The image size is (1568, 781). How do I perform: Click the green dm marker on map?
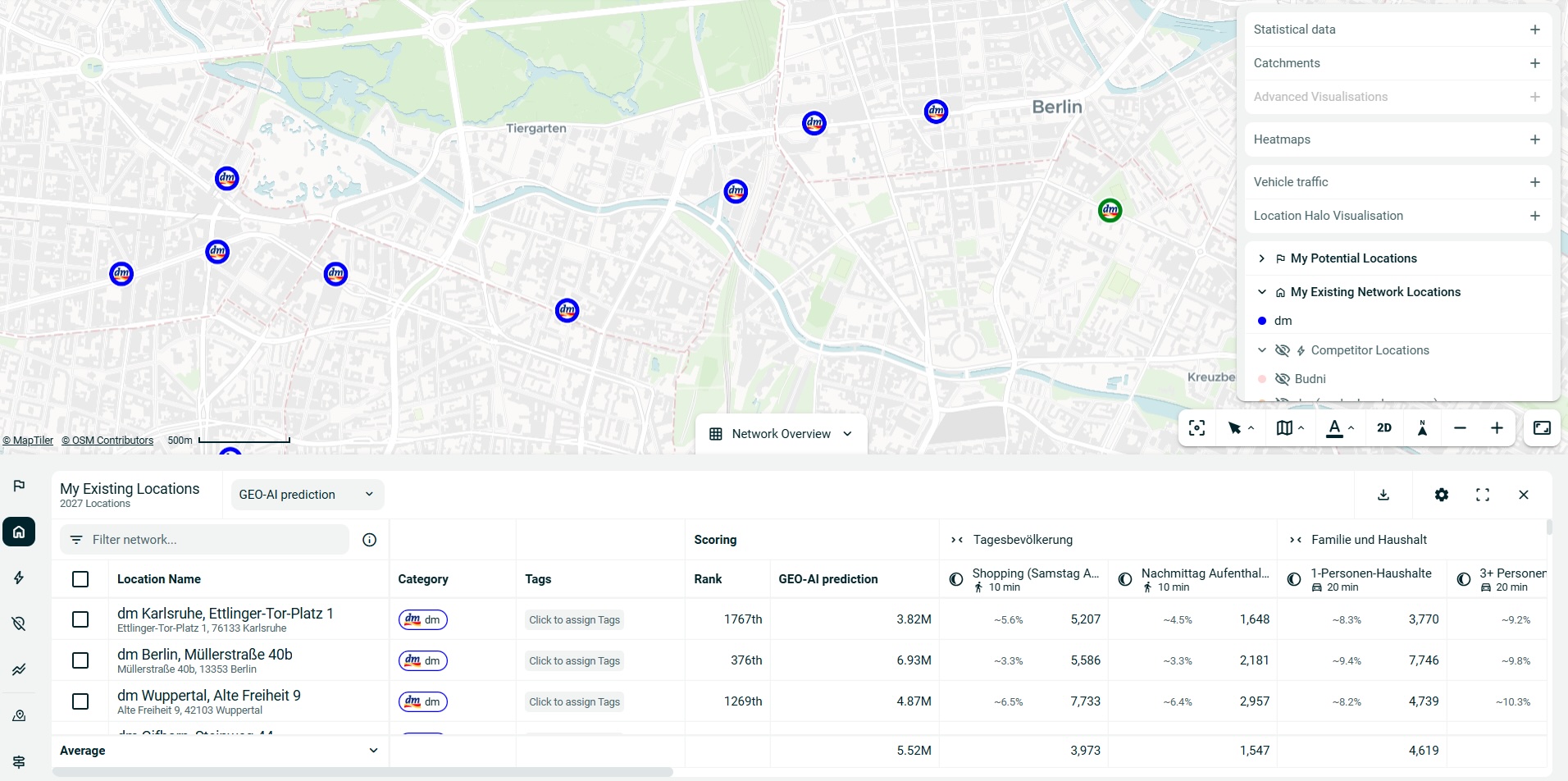[1110, 210]
